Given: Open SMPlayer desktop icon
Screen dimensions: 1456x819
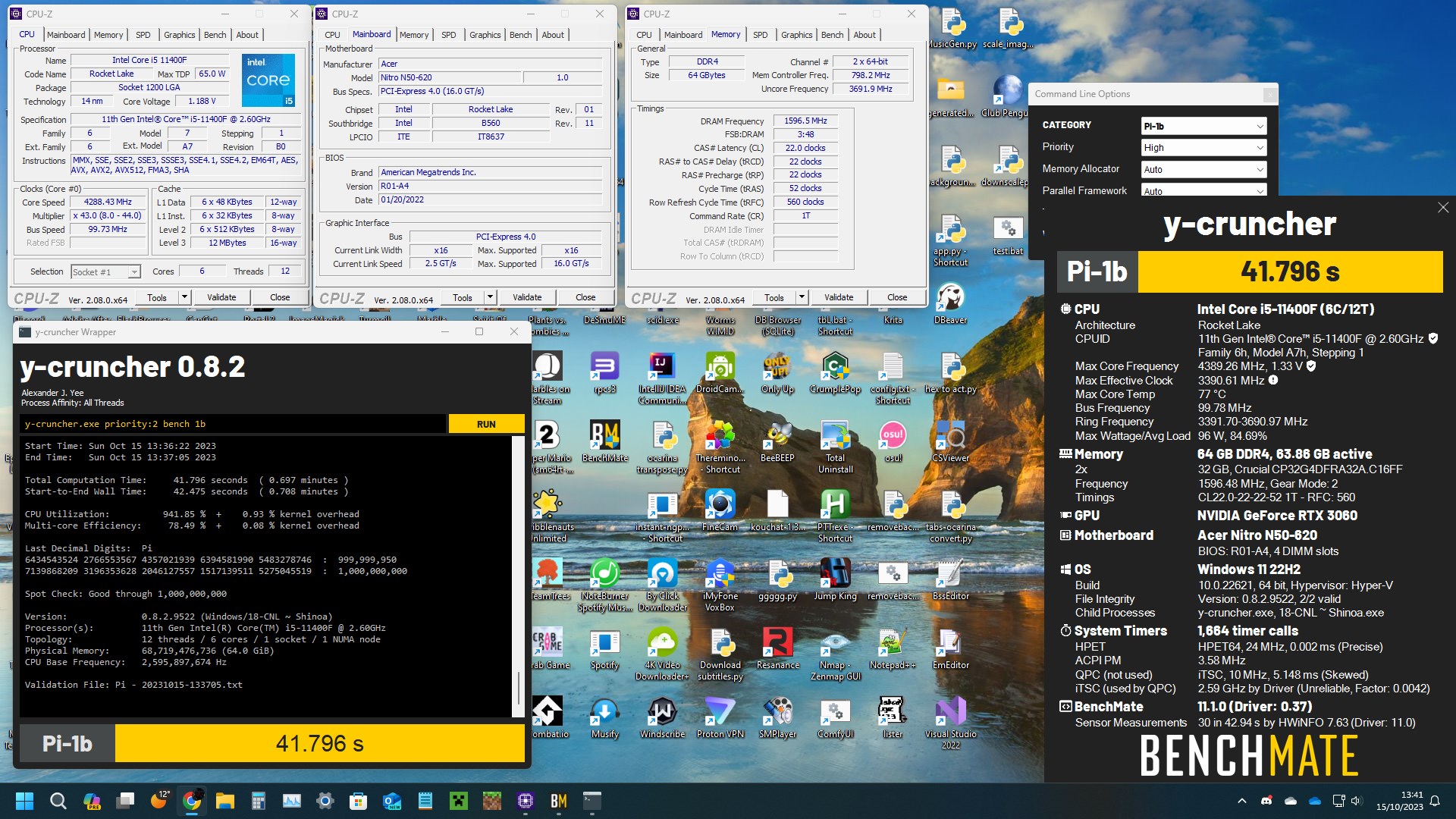Looking at the screenshot, I should (777, 717).
